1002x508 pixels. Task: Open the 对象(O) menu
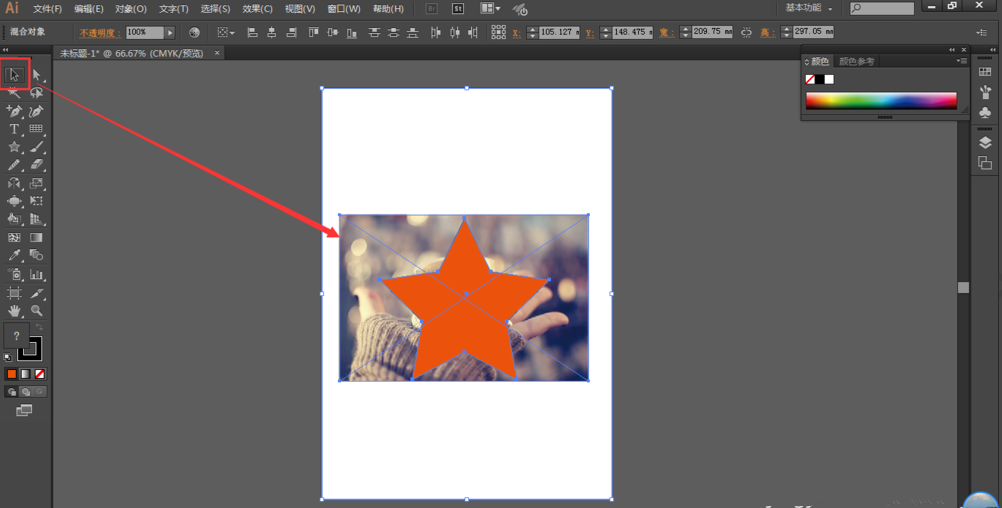pos(131,9)
